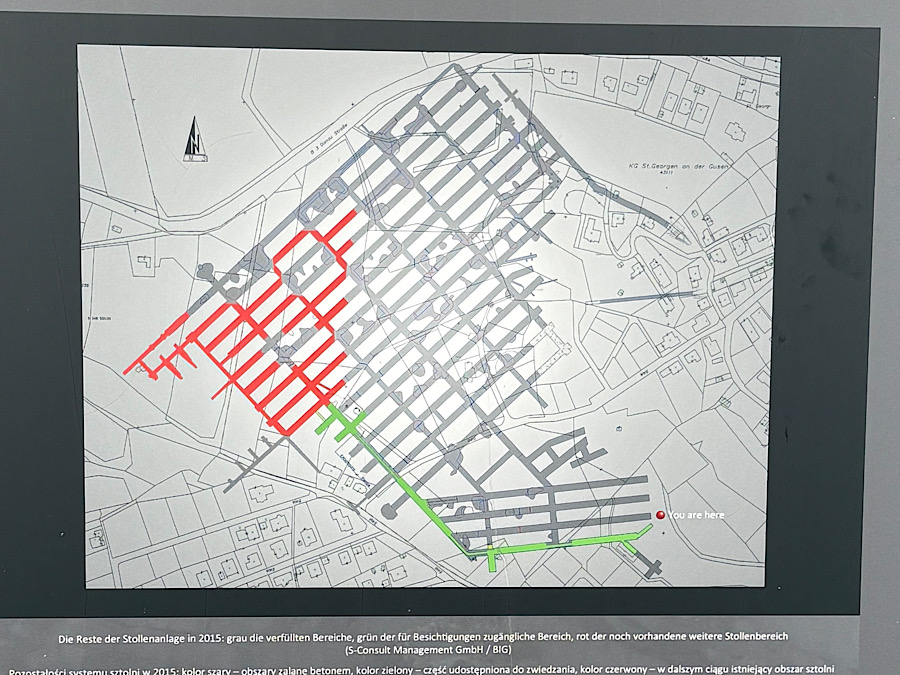Select the red tunnel's far-left western tip
The image size is (900, 675).
pos(128,370)
